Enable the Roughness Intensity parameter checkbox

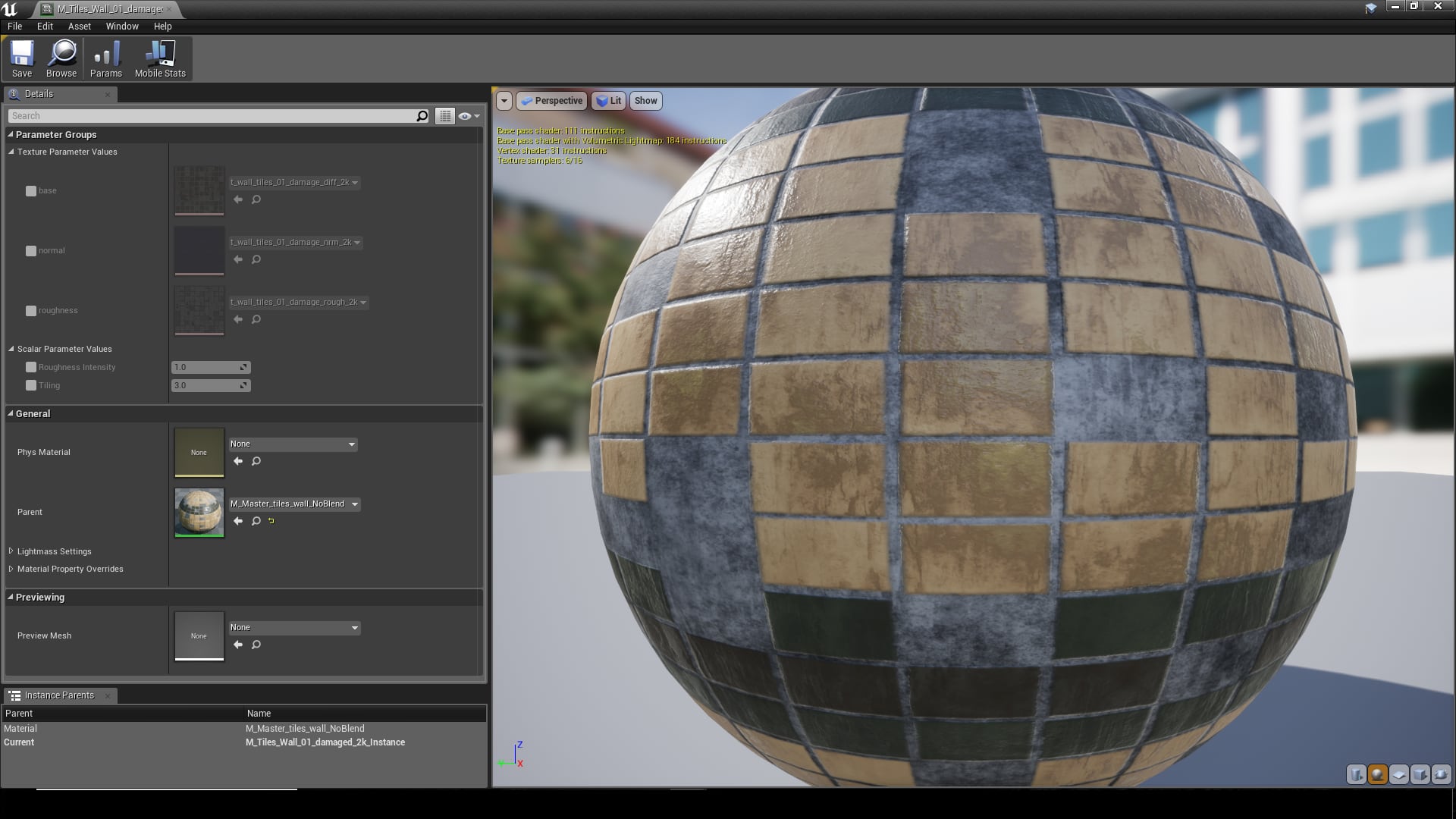click(30, 367)
